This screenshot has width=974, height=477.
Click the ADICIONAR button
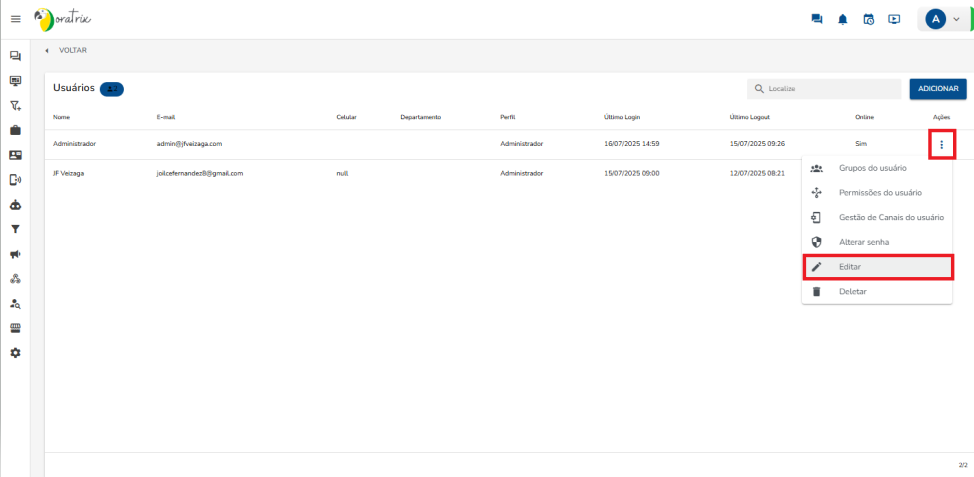(x=937, y=89)
